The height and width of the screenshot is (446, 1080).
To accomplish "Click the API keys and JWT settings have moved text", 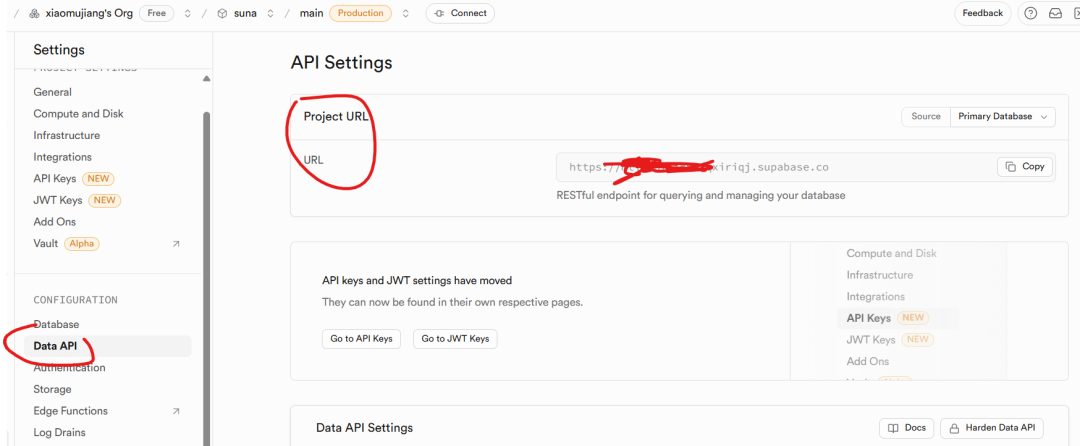I will pos(417,281).
